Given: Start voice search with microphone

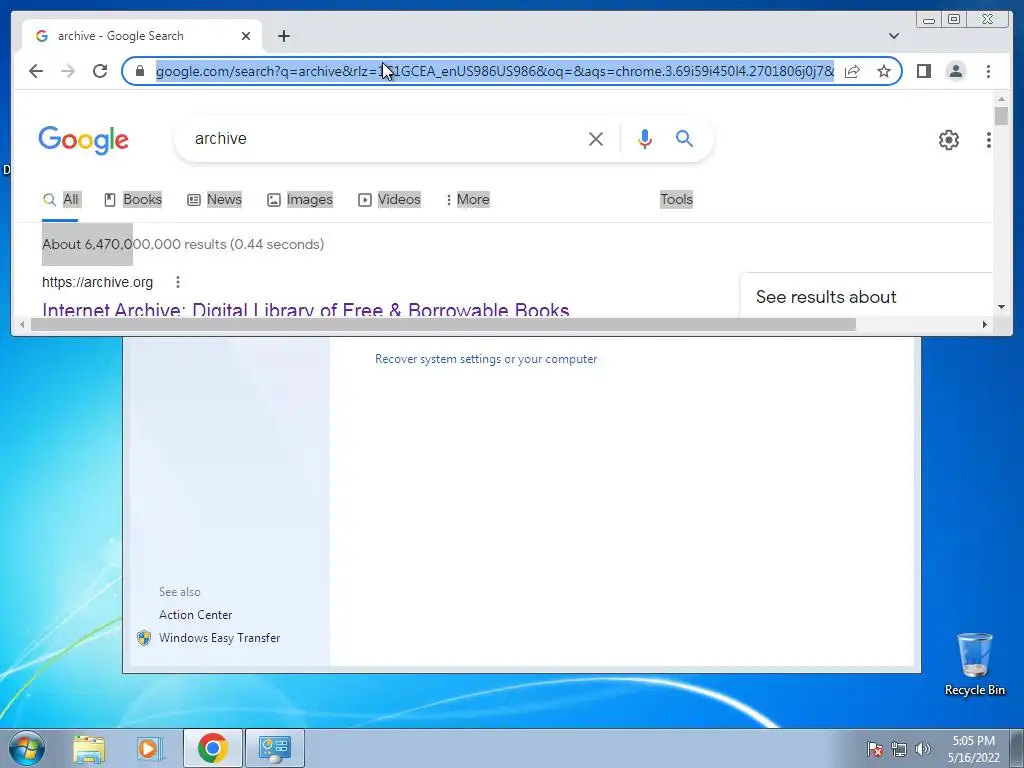Looking at the screenshot, I should point(645,138).
